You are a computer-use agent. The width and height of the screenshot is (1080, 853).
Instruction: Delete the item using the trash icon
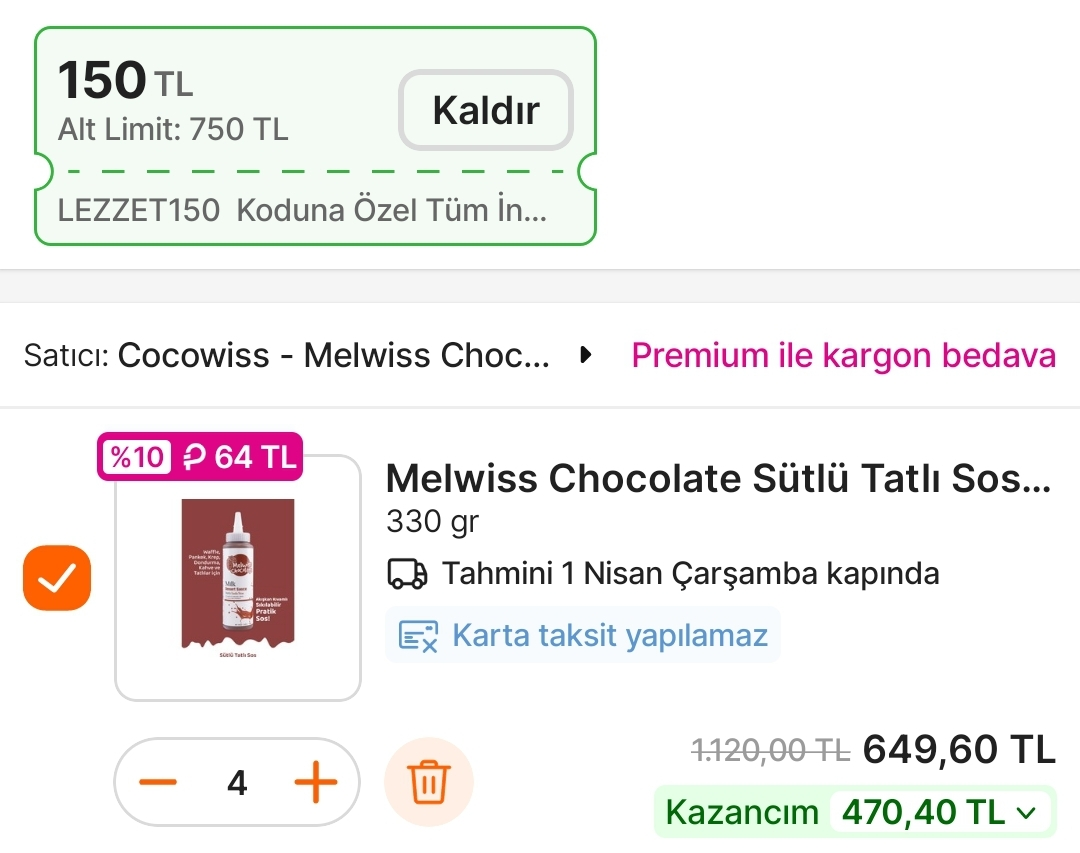click(x=428, y=781)
